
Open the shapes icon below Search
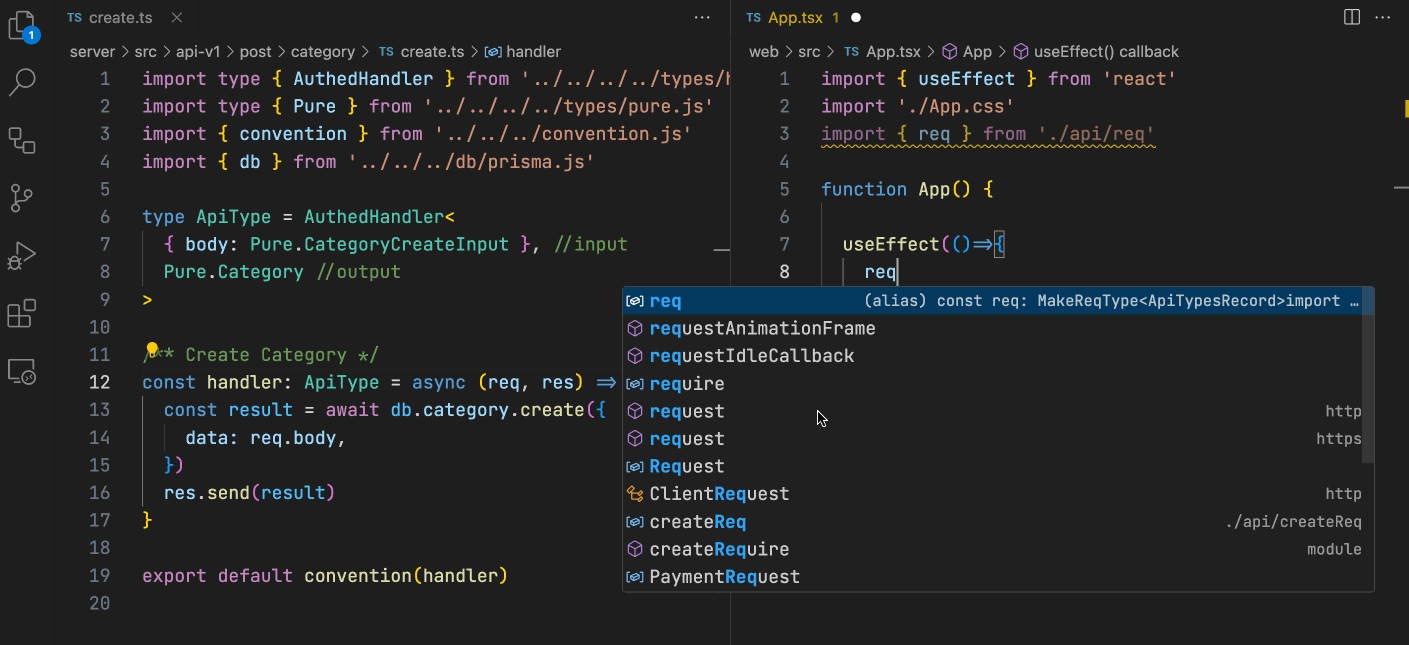point(22,140)
